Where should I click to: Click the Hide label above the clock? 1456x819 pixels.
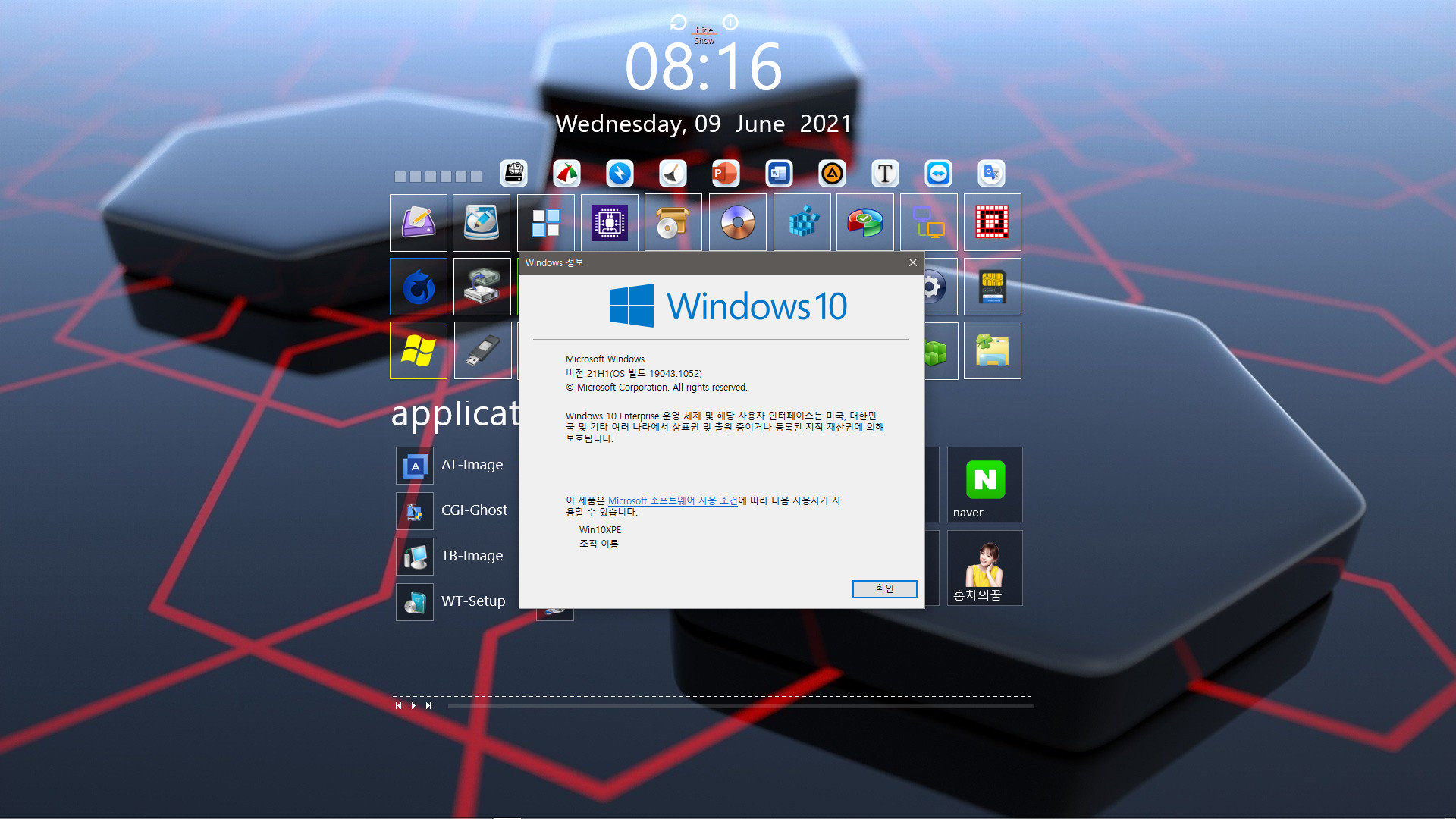tap(704, 30)
